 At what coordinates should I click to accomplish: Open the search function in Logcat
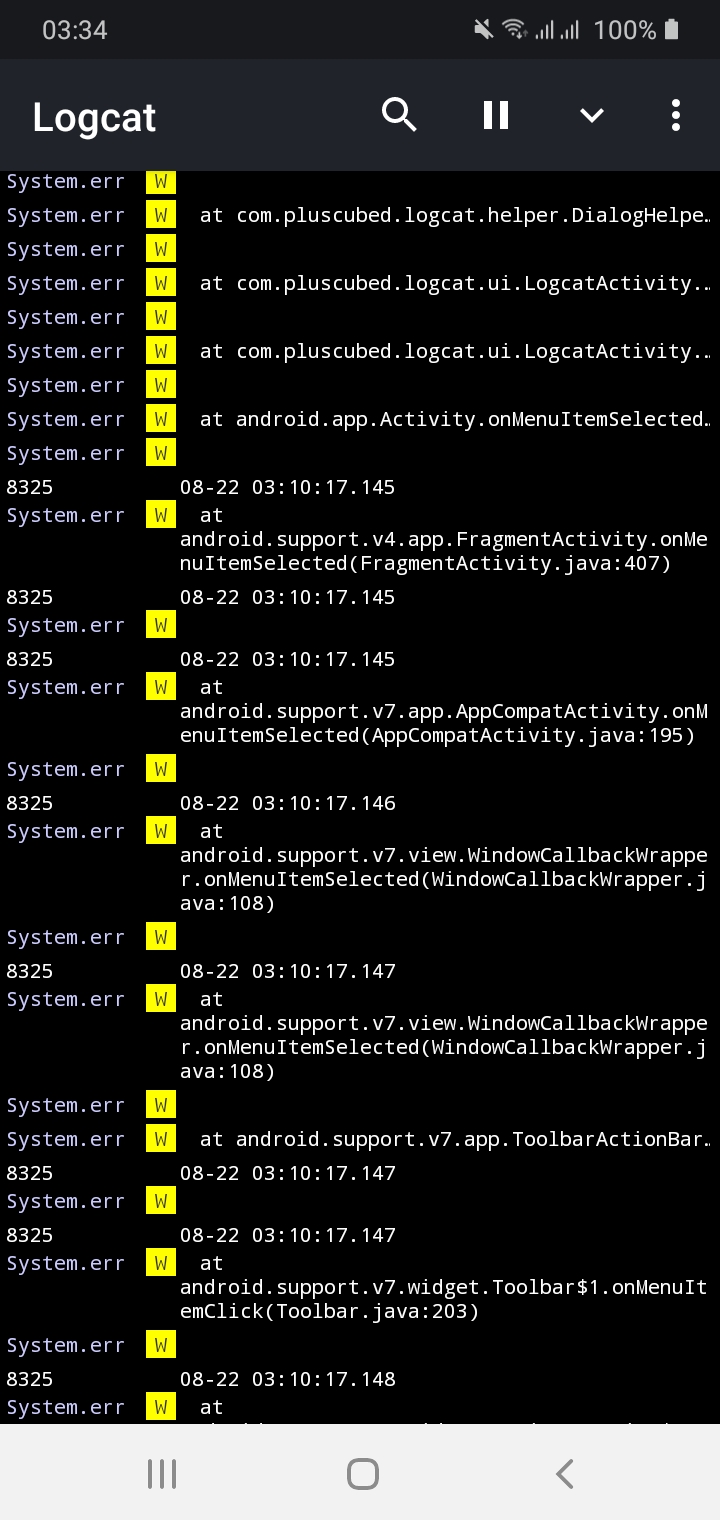[x=399, y=115]
